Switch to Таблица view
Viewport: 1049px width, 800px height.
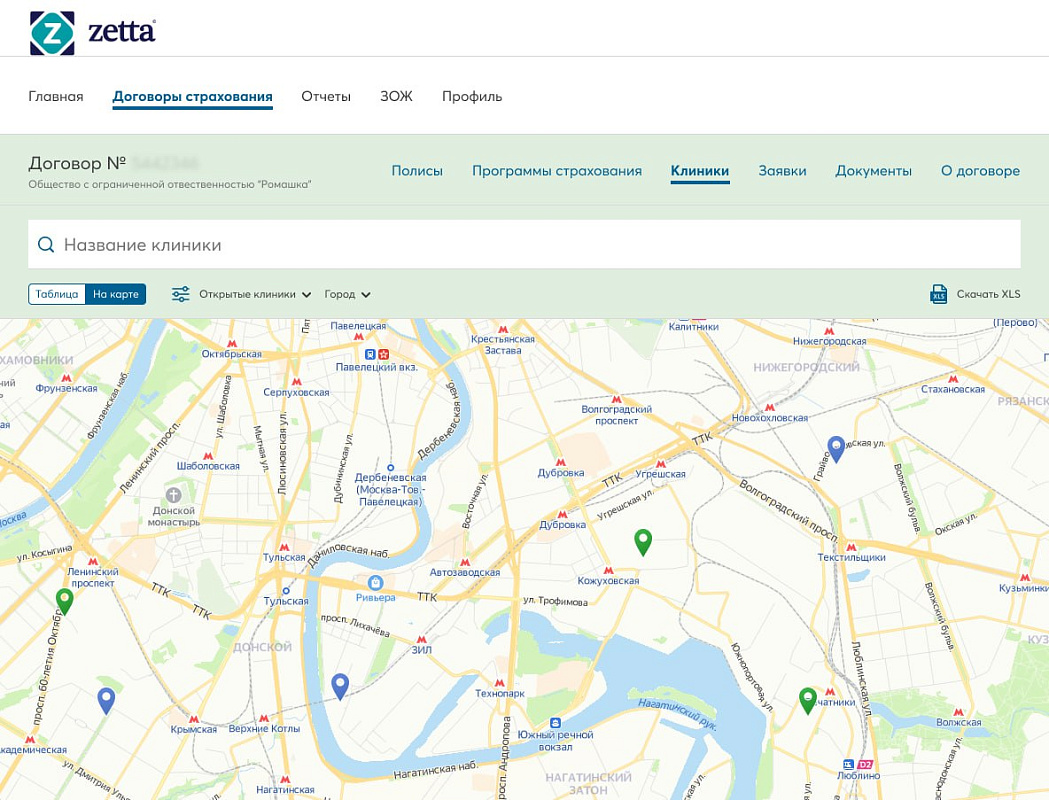tap(57, 294)
